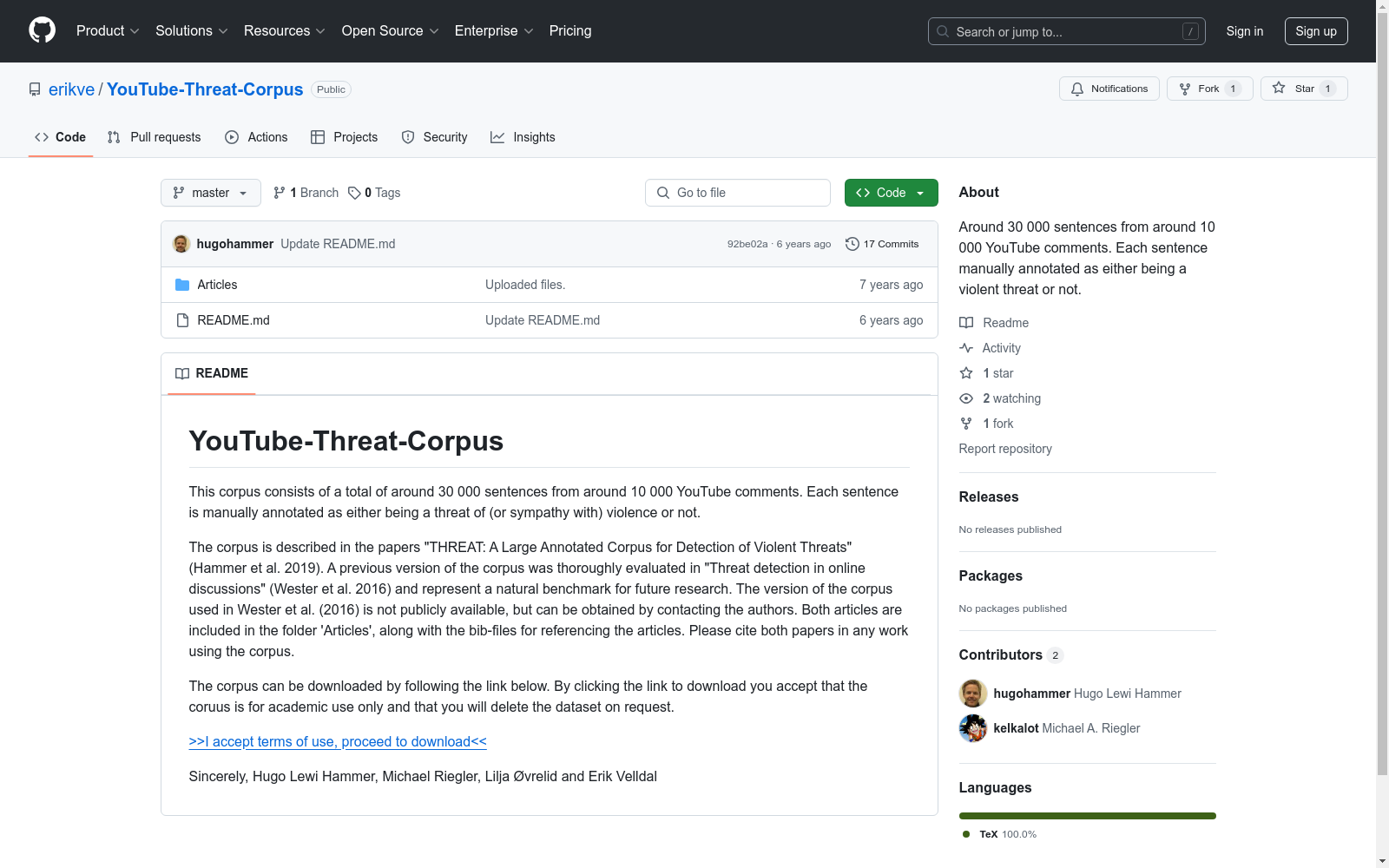This screenshot has width=1389, height=868.
Task: Switch to the Insights tab
Action: (x=523, y=137)
